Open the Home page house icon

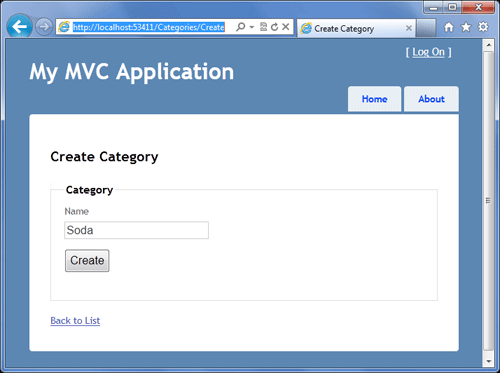449,27
